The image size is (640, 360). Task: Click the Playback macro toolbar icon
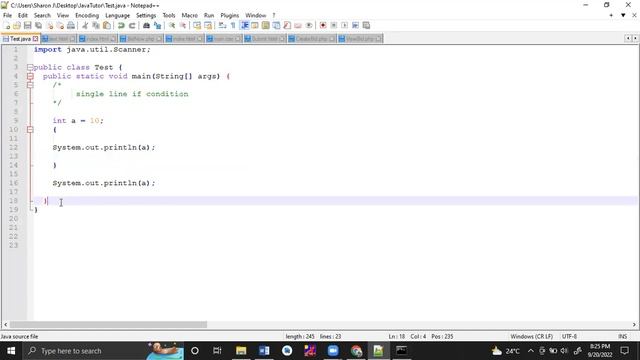point(344,26)
